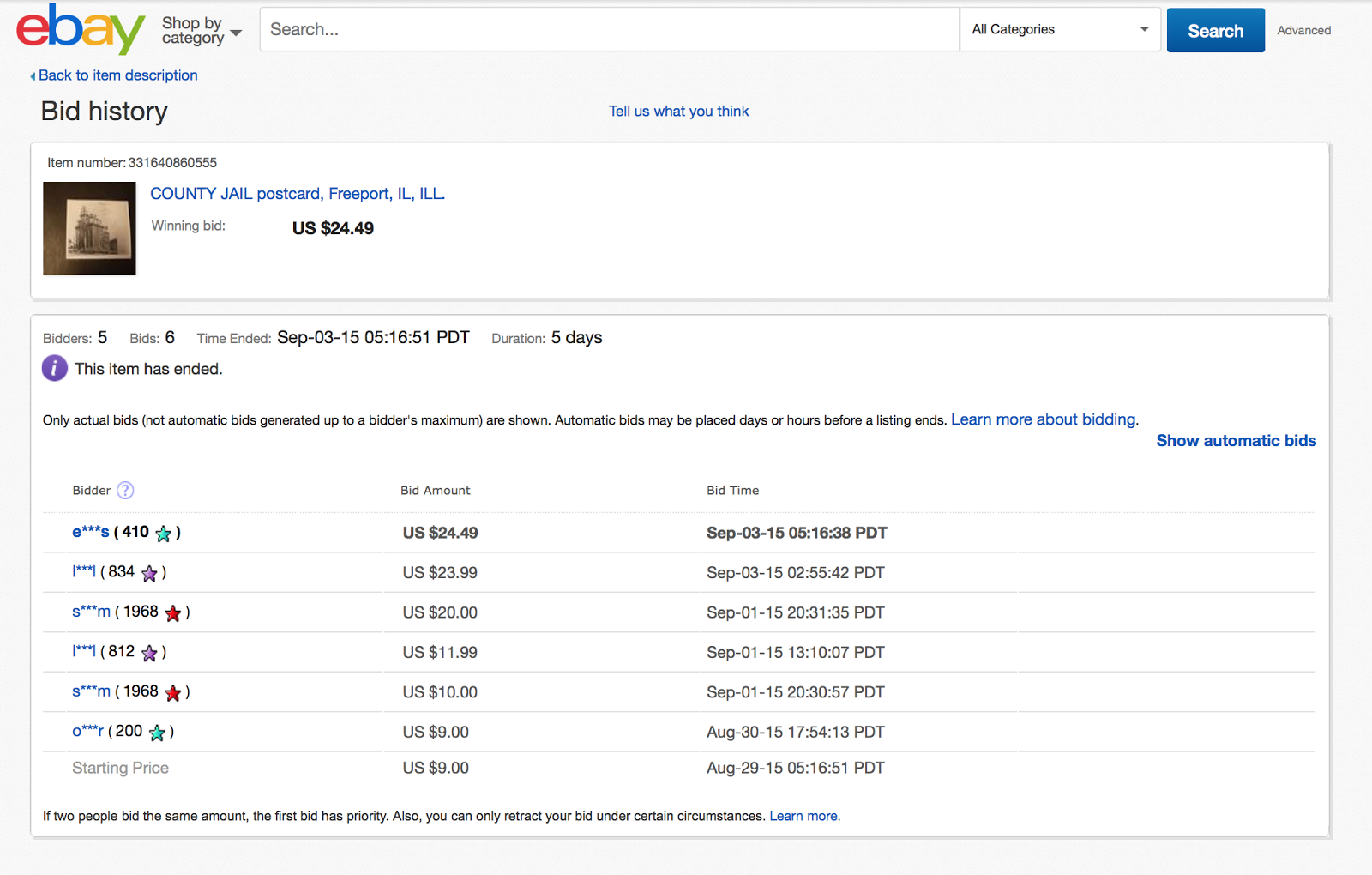Click the purple info icon beside 'This item has ended'
Image resolution: width=1372 pixels, height=875 pixels.
55,368
